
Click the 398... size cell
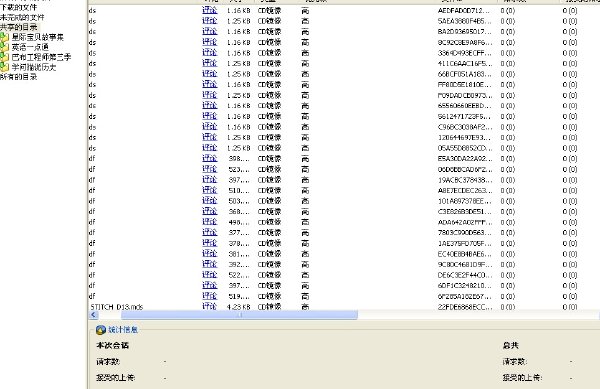click(x=239, y=158)
